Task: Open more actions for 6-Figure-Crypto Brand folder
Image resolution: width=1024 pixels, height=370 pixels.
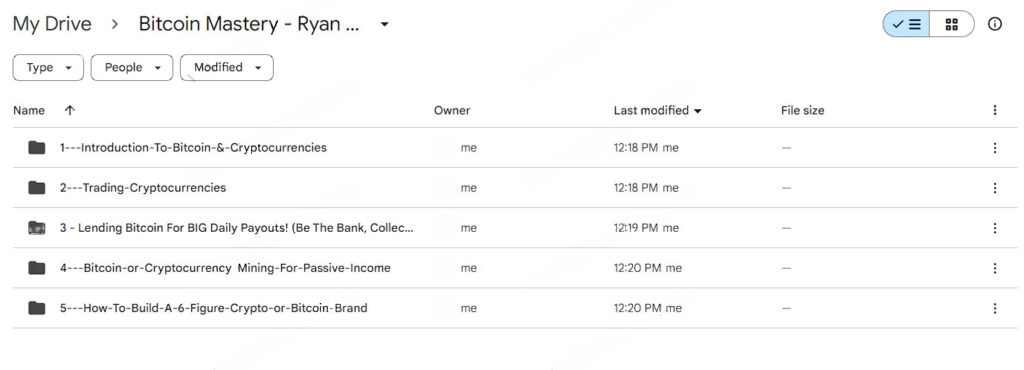Action: pyautogui.click(x=995, y=308)
